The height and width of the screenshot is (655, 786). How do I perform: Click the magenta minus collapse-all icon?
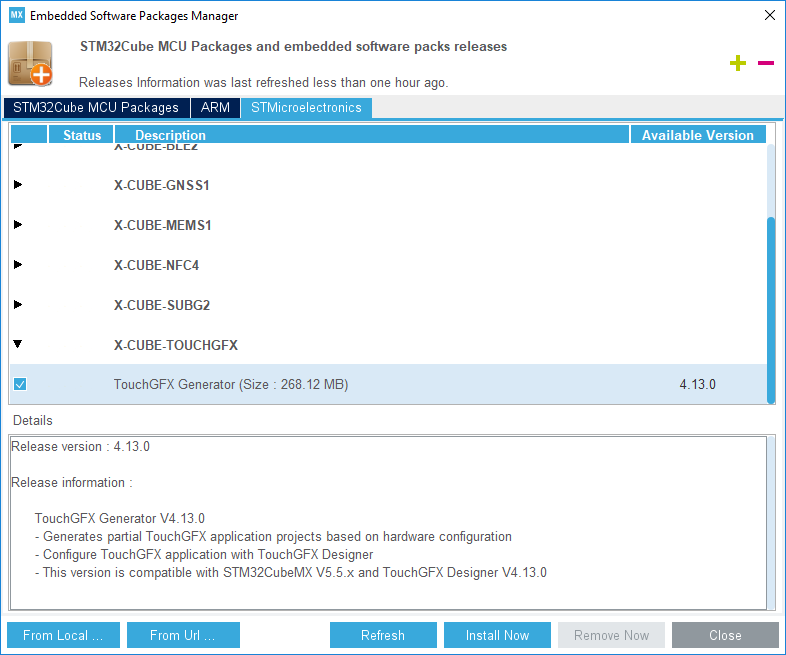[766, 63]
